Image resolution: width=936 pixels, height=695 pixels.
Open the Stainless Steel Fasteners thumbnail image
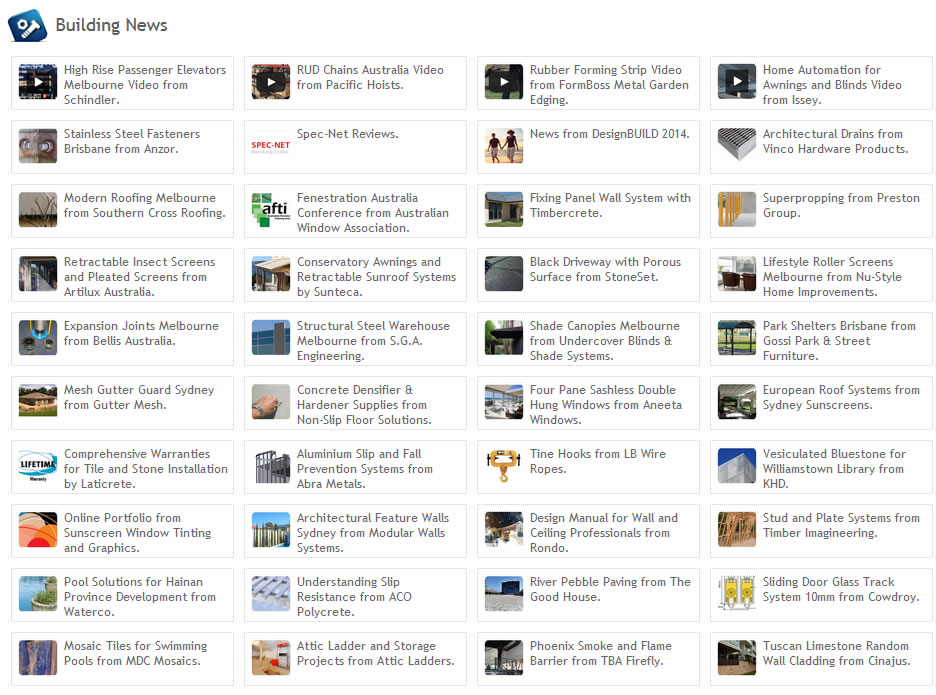(38, 145)
